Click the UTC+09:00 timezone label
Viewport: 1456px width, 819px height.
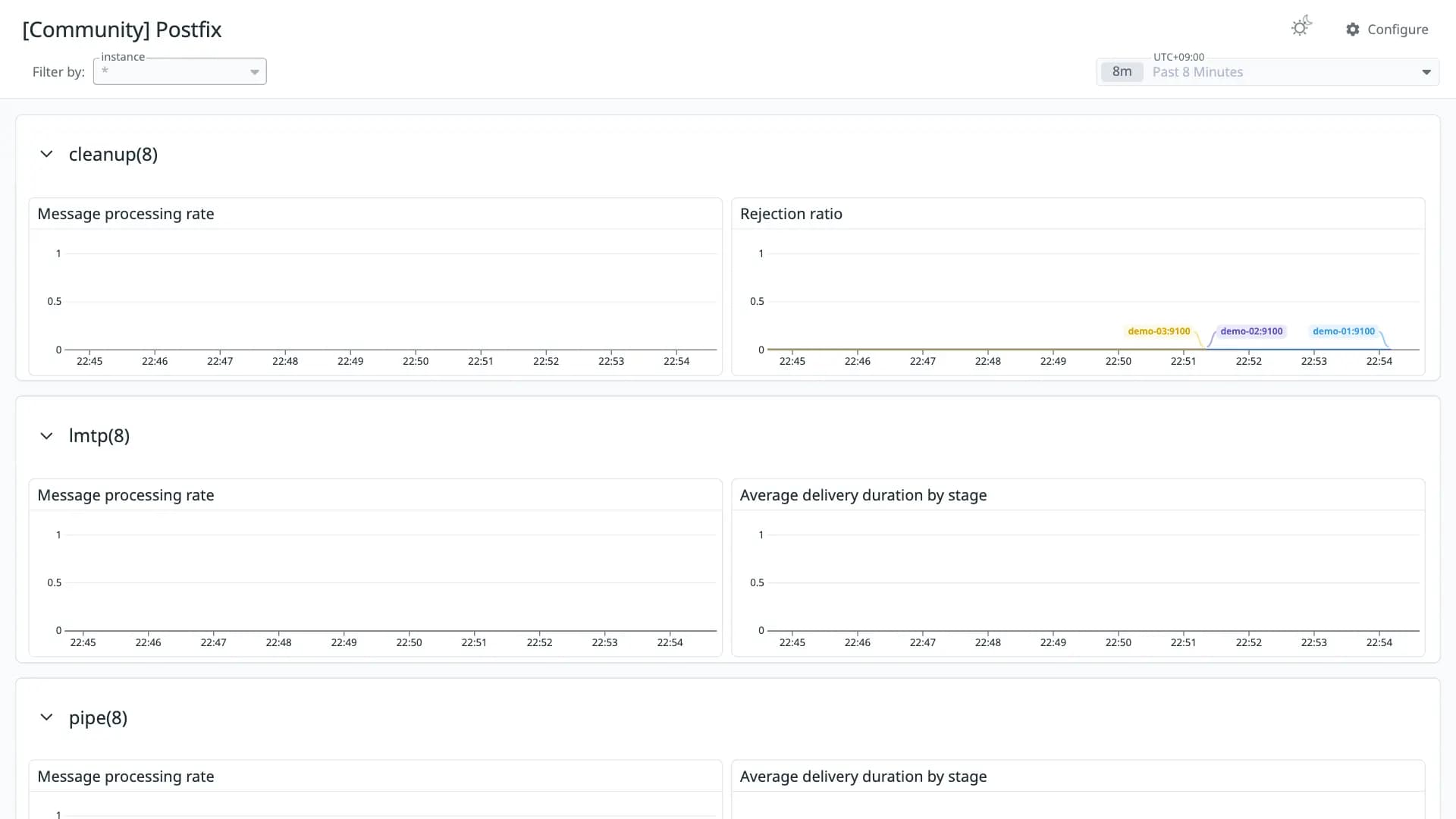pyautogui.click(x=1178, y=57)
